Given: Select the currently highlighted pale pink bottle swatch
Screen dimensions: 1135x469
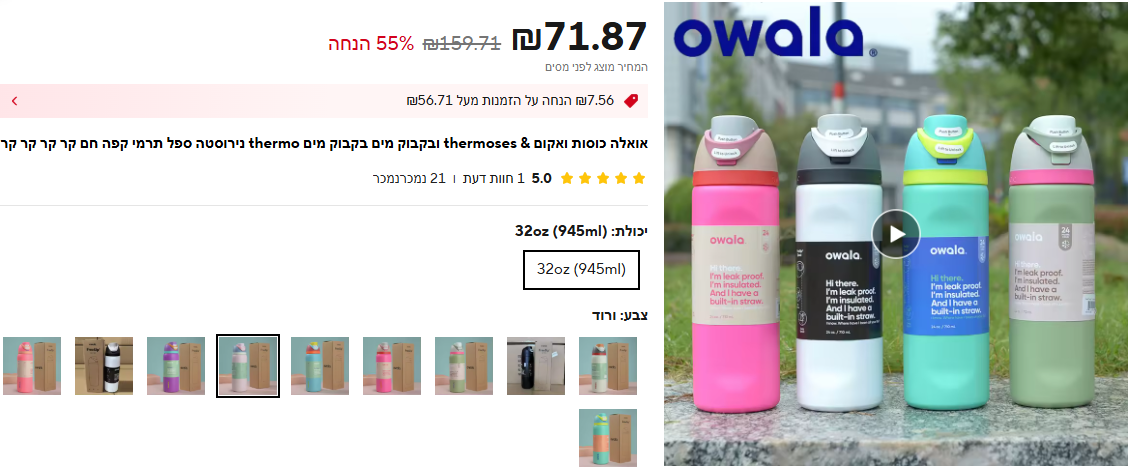Looking at the screenshot, I should (248, 366).
